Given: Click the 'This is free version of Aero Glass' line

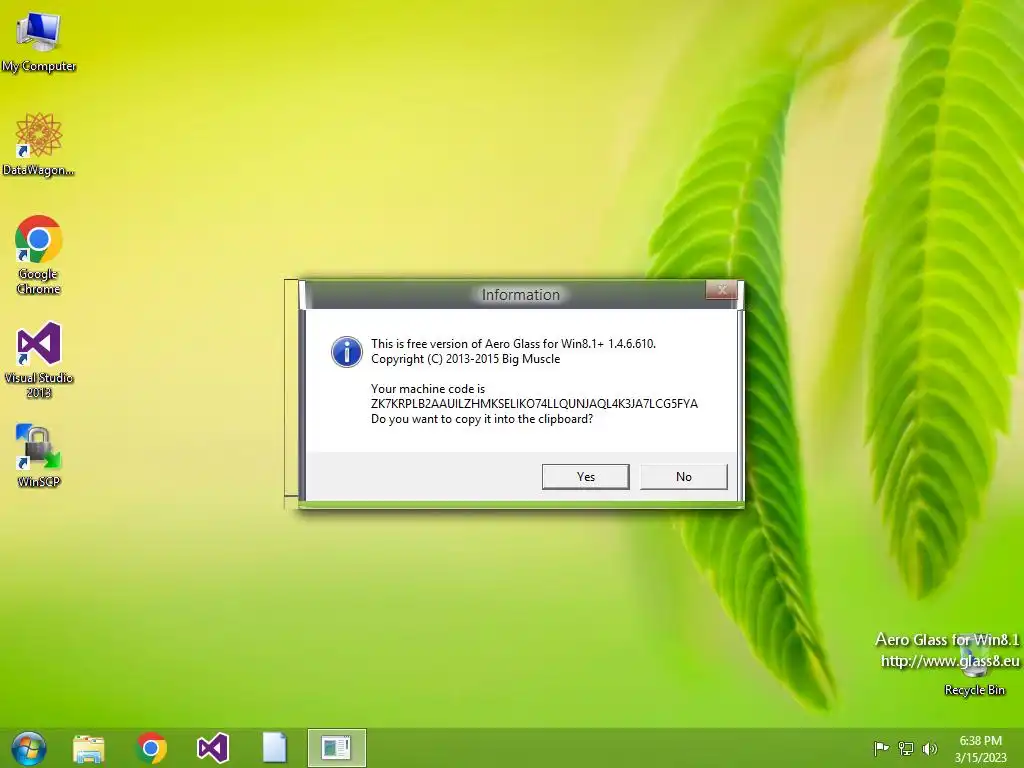Looking at the screenshot, I should click(513, 344).
